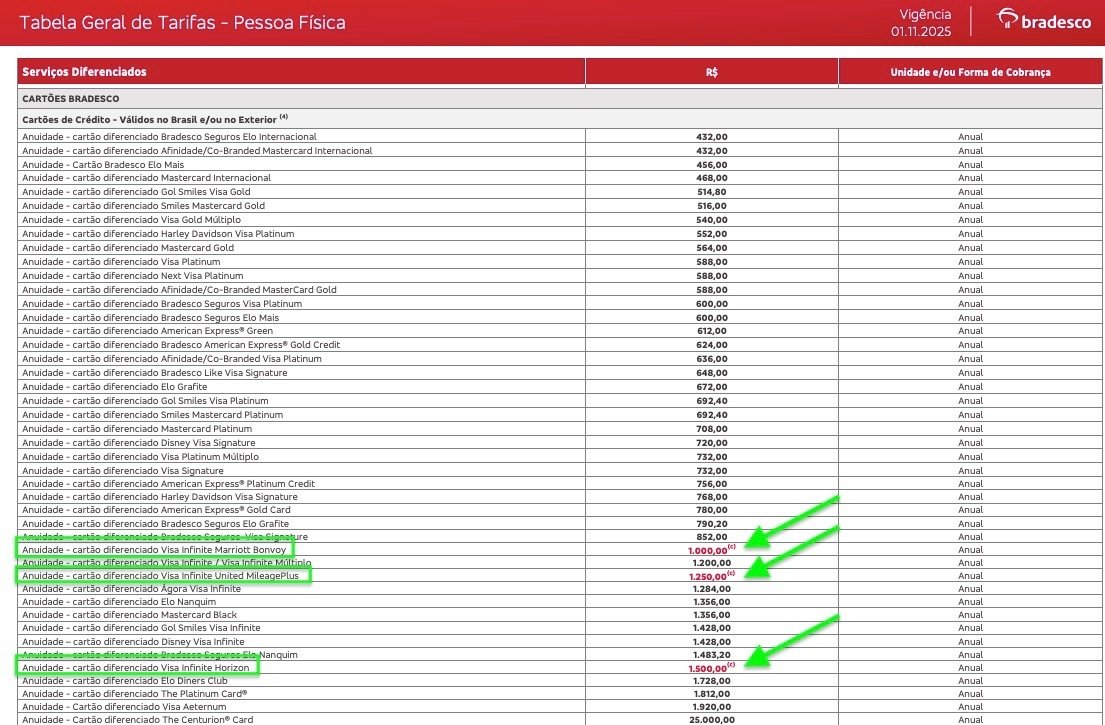Screen dimensions: 1105x725
Task: Select the highlighted Visa Infinite Horizon row
Action: click(x=136, y=667)
